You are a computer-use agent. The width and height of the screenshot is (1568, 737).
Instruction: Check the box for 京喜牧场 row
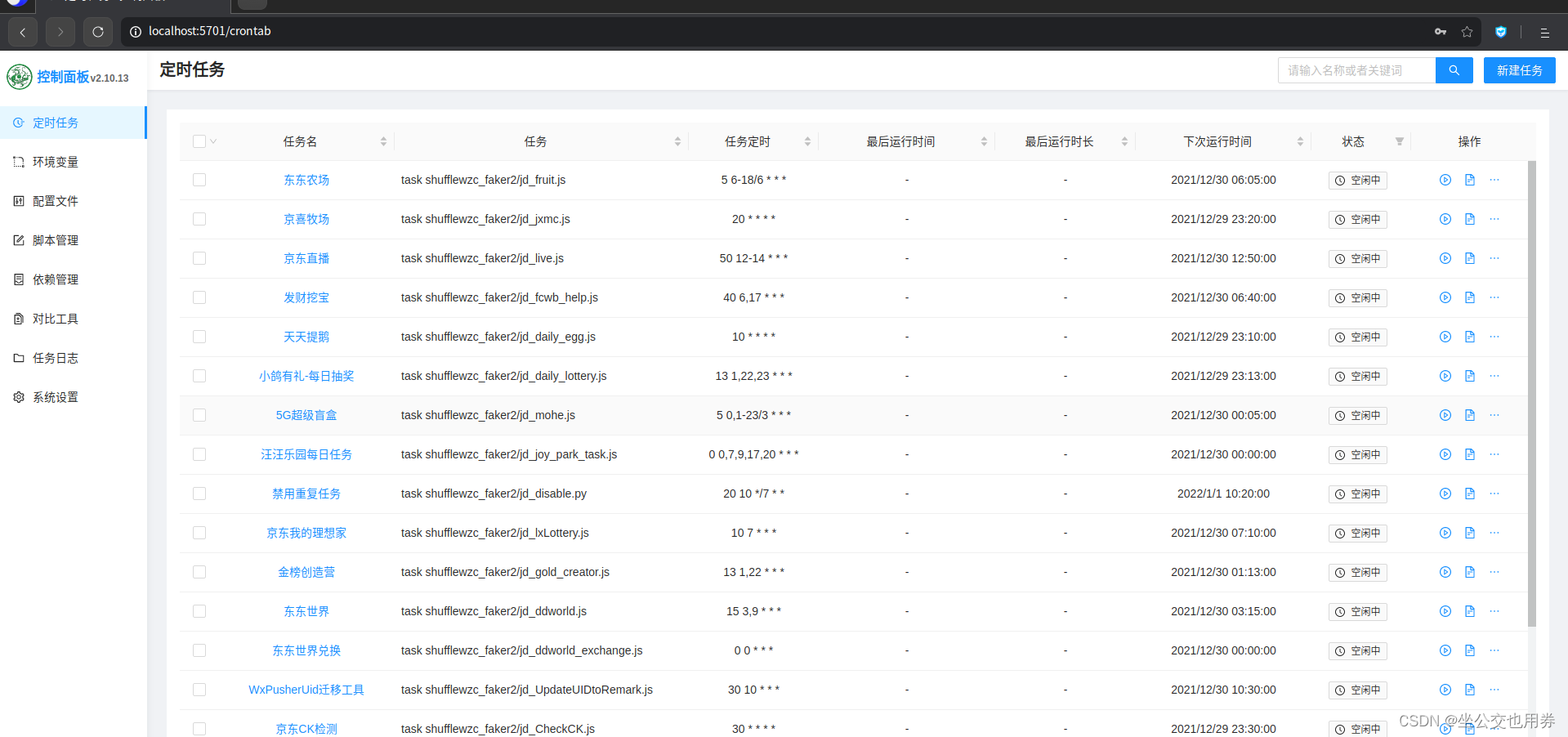tap(199, 219)
